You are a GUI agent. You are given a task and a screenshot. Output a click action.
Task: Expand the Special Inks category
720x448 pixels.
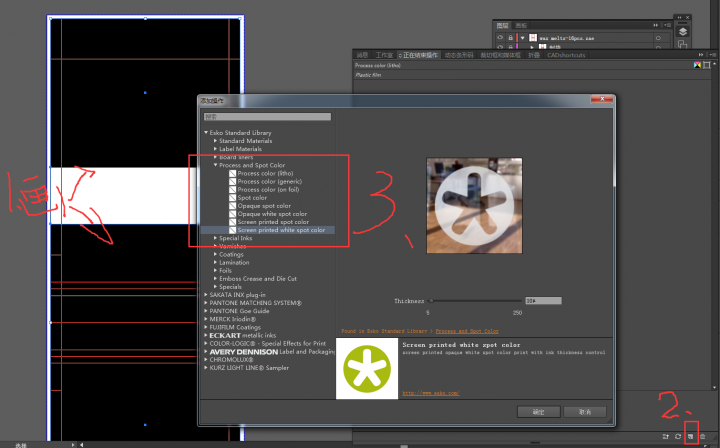(x=215, y=238)
